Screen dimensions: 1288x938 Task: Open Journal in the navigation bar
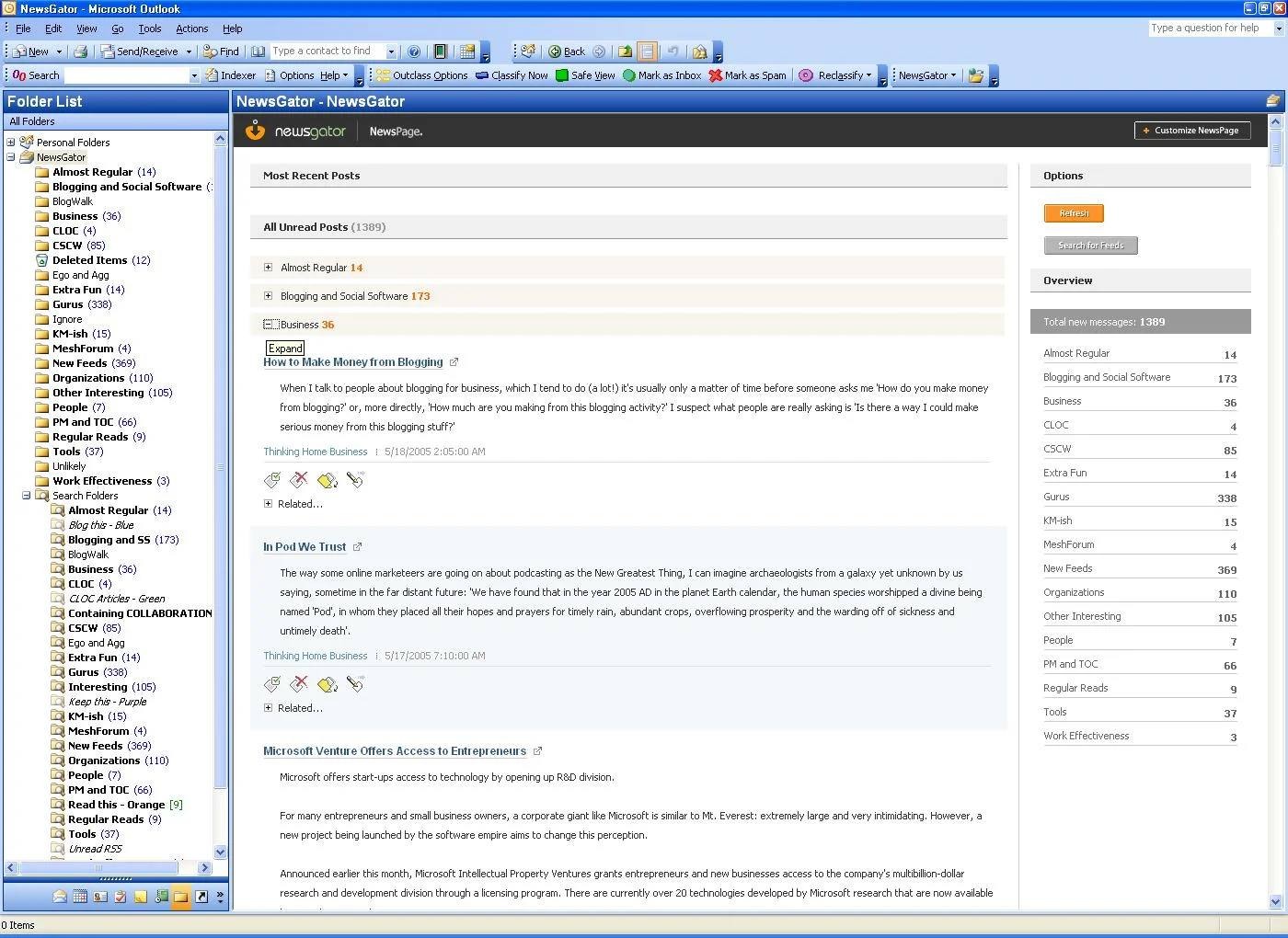click(161, 897)
